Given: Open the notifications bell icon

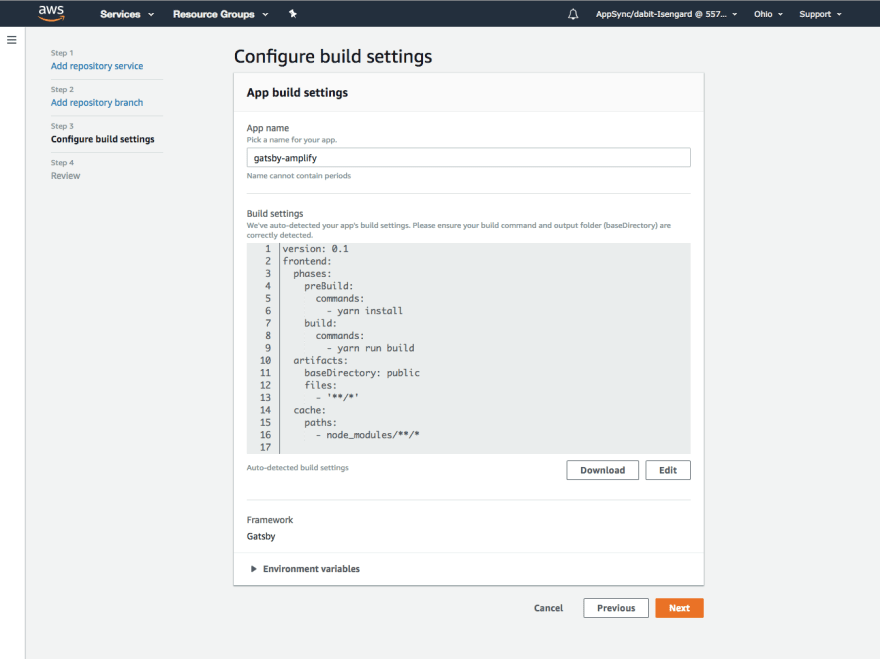Looking at the screenshot, I should tap(572, 14).
